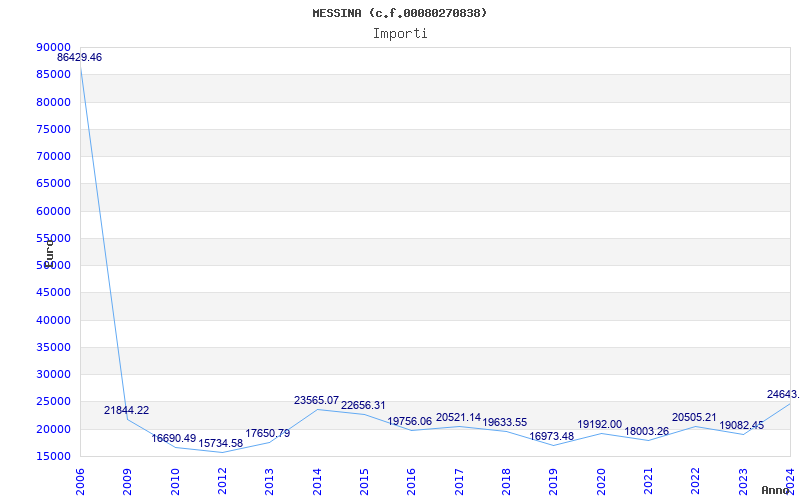Click the 35000 y-axis tick label
This screenshot has height=500, width=800.
click(54, 347)
